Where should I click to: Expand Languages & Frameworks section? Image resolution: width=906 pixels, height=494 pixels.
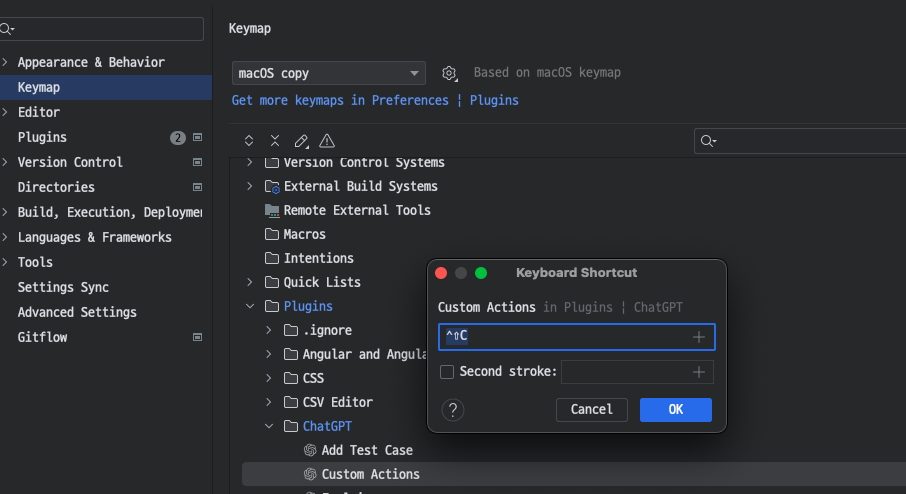coord(5,237)
